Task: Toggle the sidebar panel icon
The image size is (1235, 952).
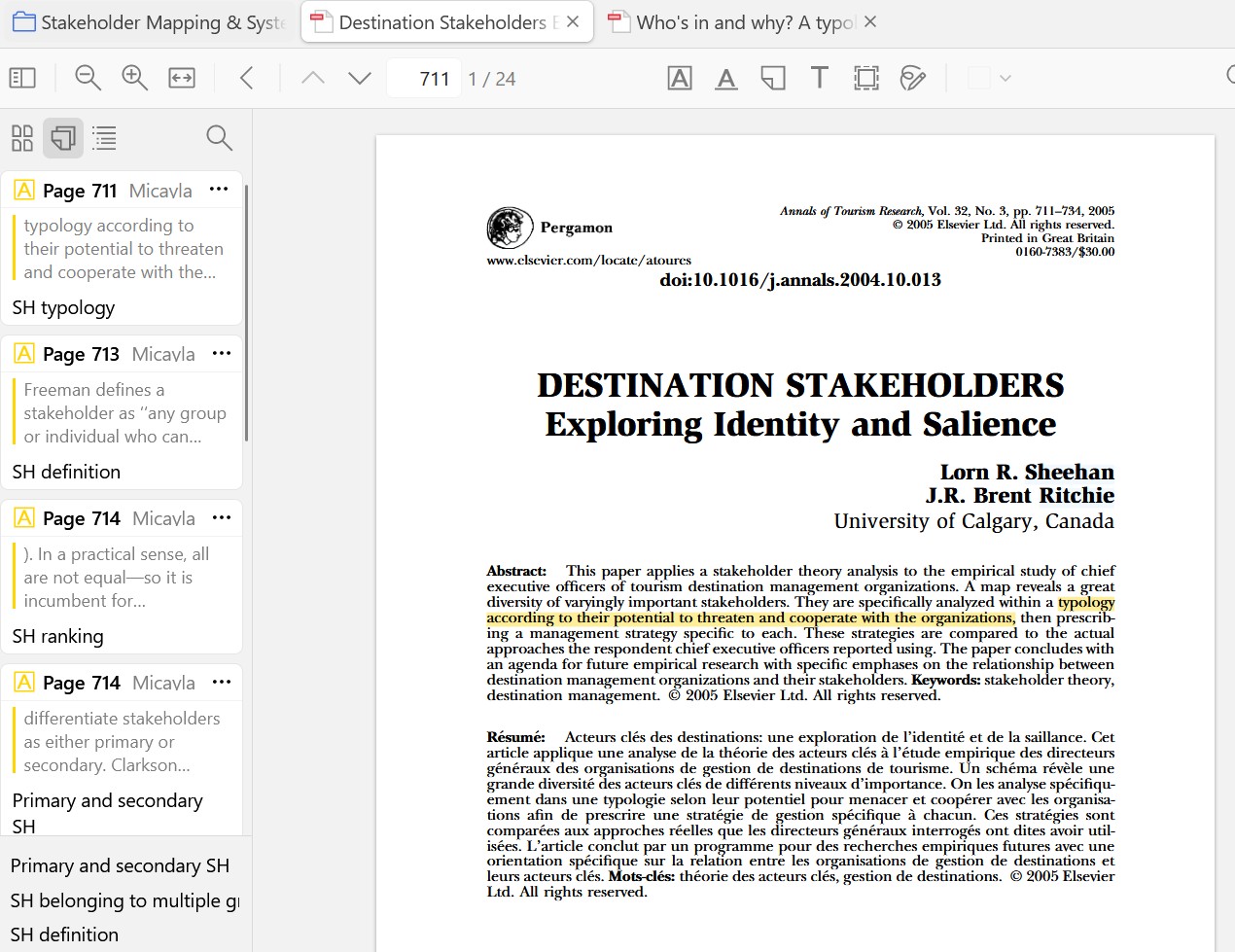Action: pyautogui.click(x=22, y=79)
